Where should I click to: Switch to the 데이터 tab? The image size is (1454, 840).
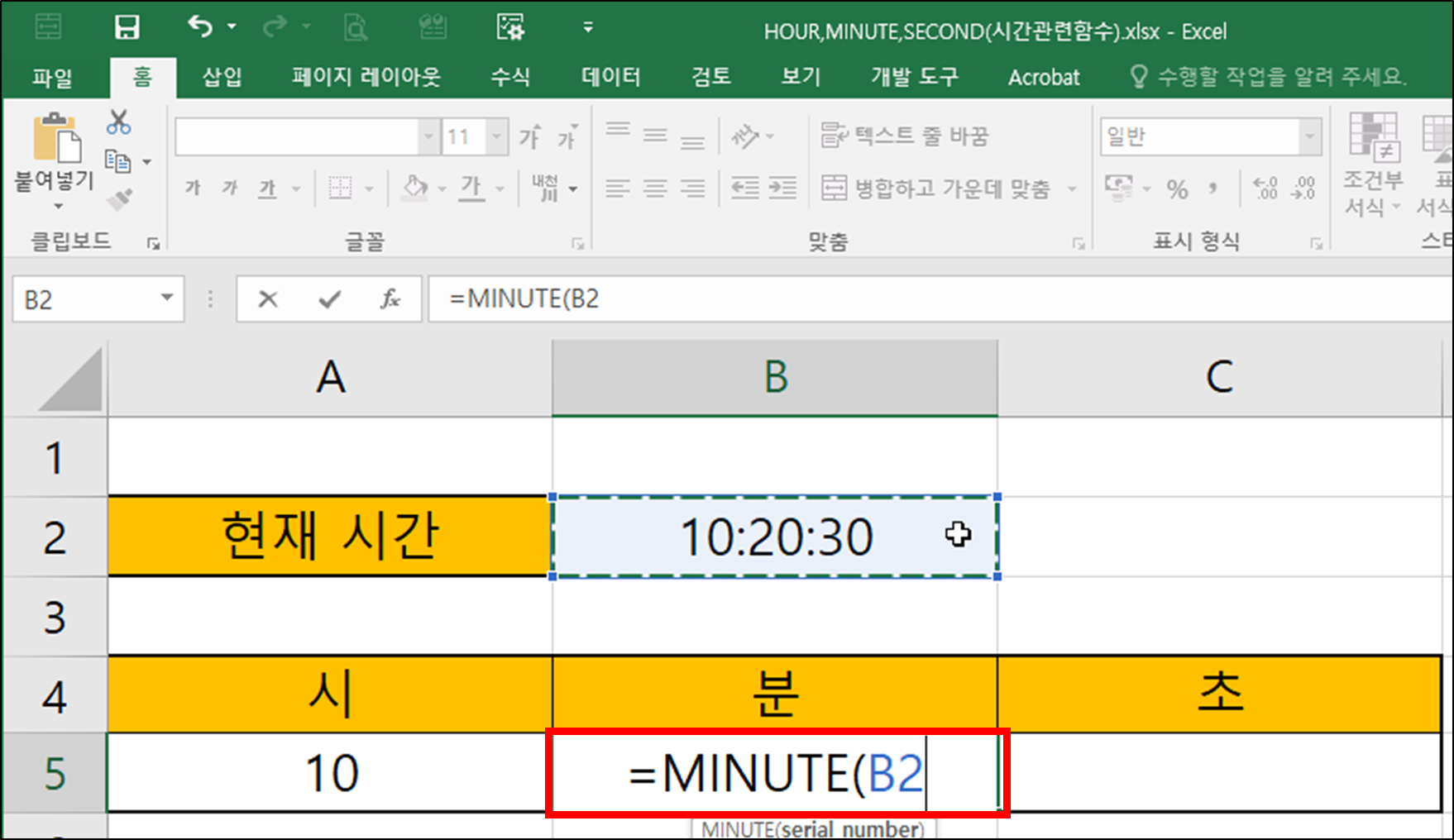610,77
